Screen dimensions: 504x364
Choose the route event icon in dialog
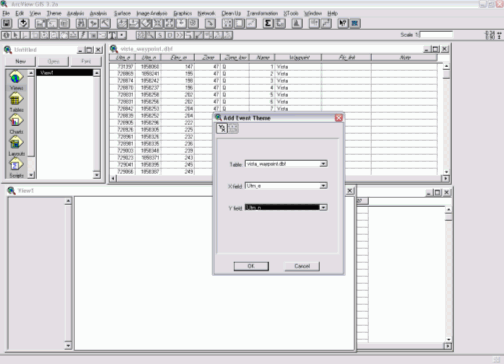pyautogui.click(x=233, y=128)
